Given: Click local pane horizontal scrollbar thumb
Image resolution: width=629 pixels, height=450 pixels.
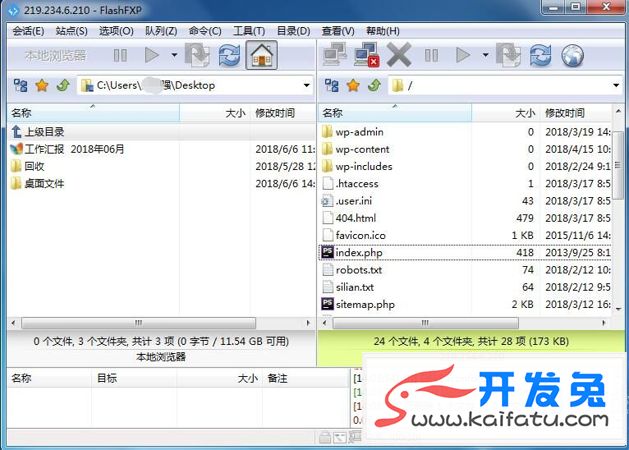Looking at the screenshot, I should pyautogui.click(x=138, y=323).
